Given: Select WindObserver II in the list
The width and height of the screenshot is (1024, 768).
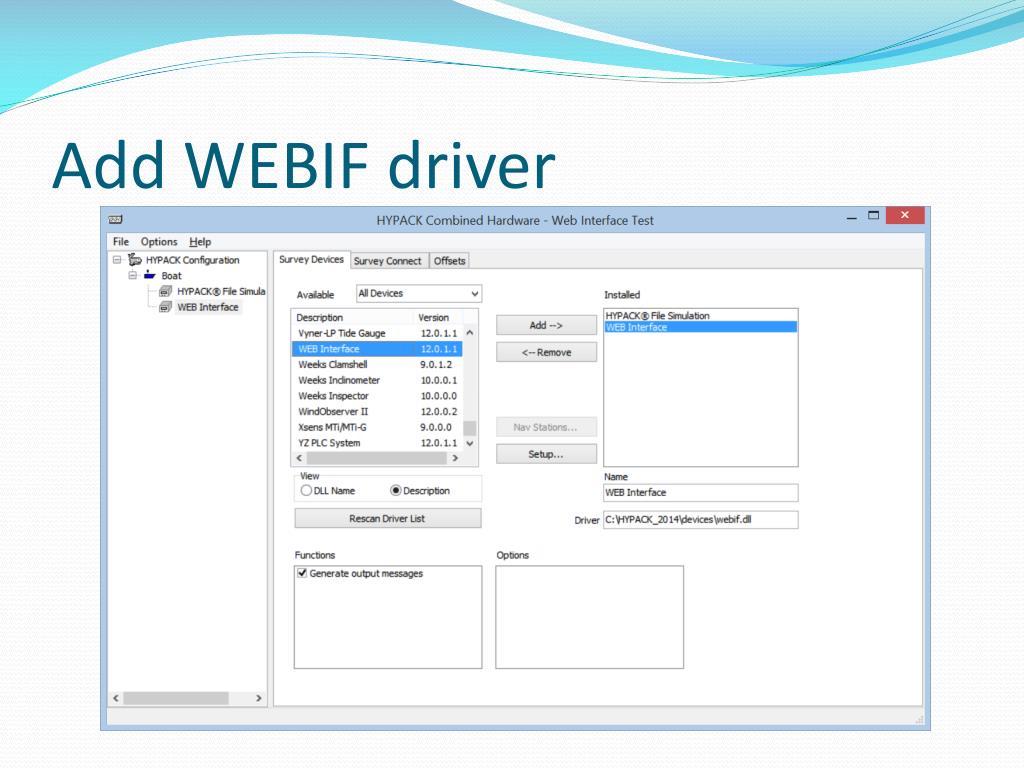Looking at the screenshot, I should tap(377, 411).
